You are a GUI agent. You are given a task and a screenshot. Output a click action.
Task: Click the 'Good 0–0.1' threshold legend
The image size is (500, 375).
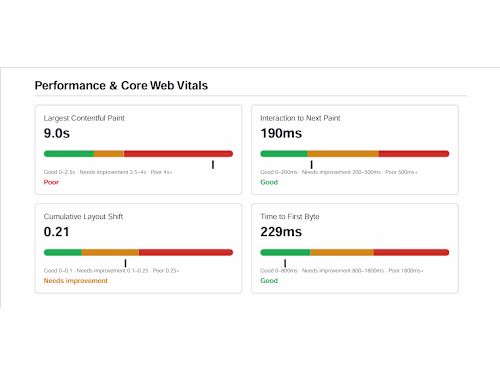tap(111, 271)
